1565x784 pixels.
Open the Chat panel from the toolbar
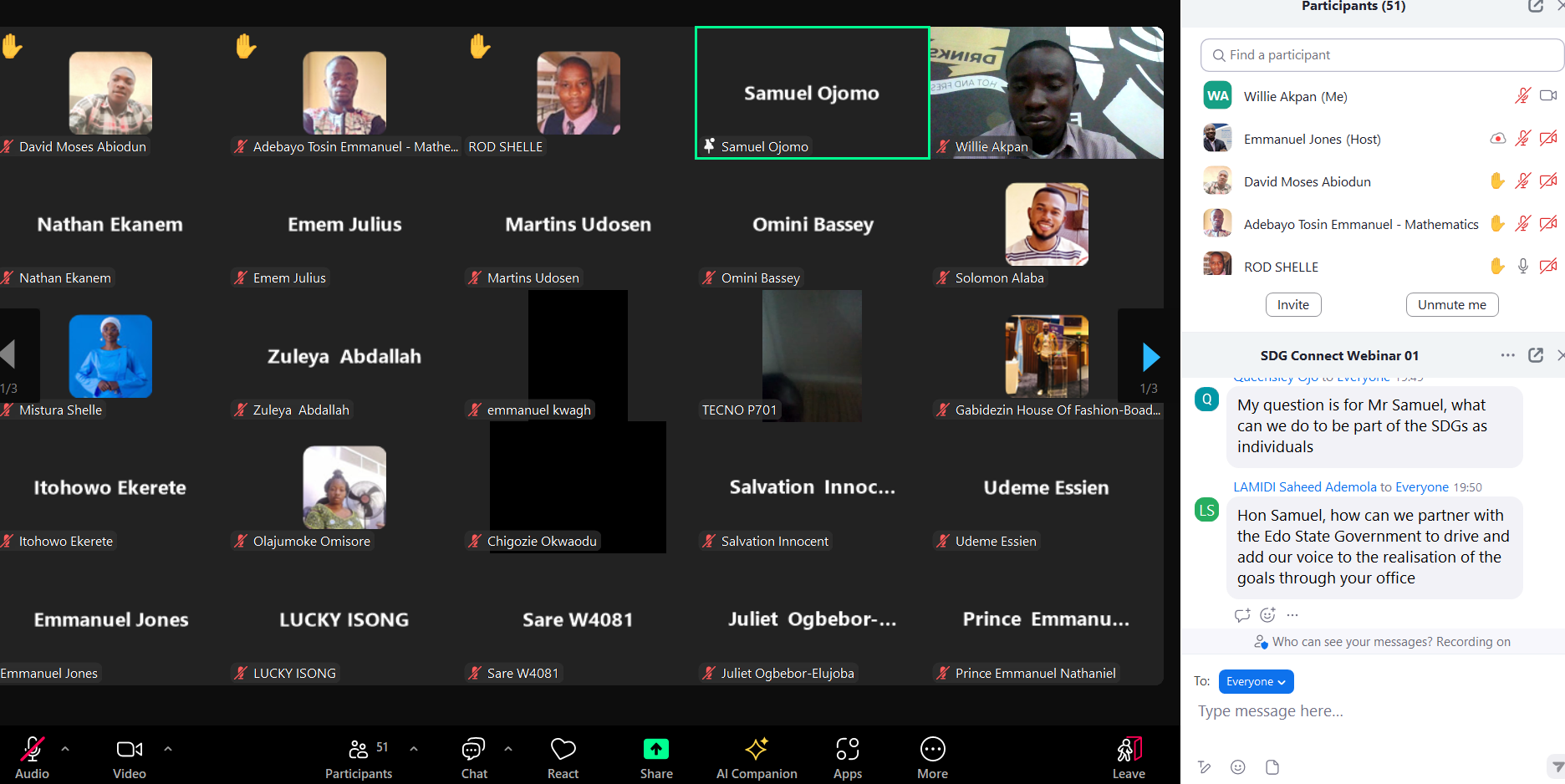click(473, 750)
